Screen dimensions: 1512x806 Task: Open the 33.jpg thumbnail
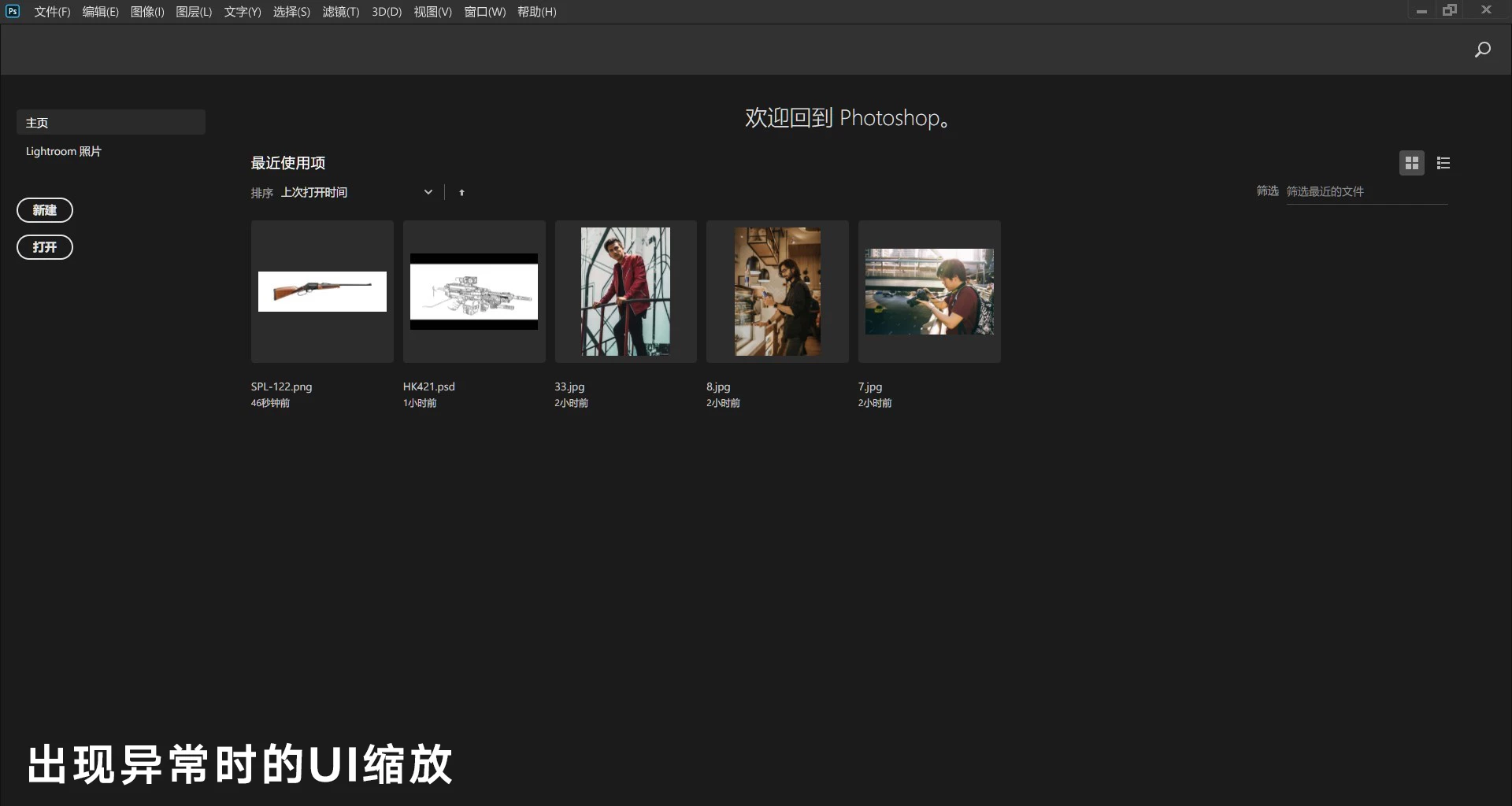tap(626, 291)
